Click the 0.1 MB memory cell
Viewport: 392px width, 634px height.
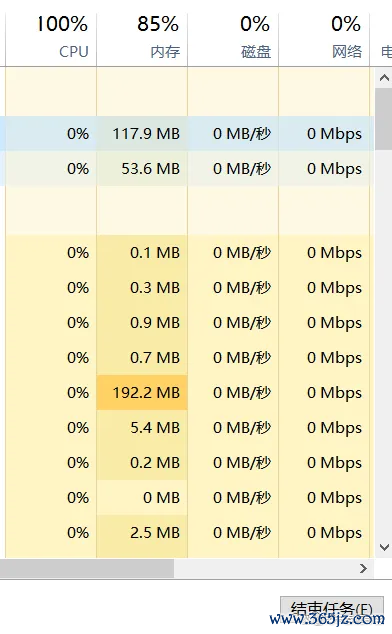142,253
